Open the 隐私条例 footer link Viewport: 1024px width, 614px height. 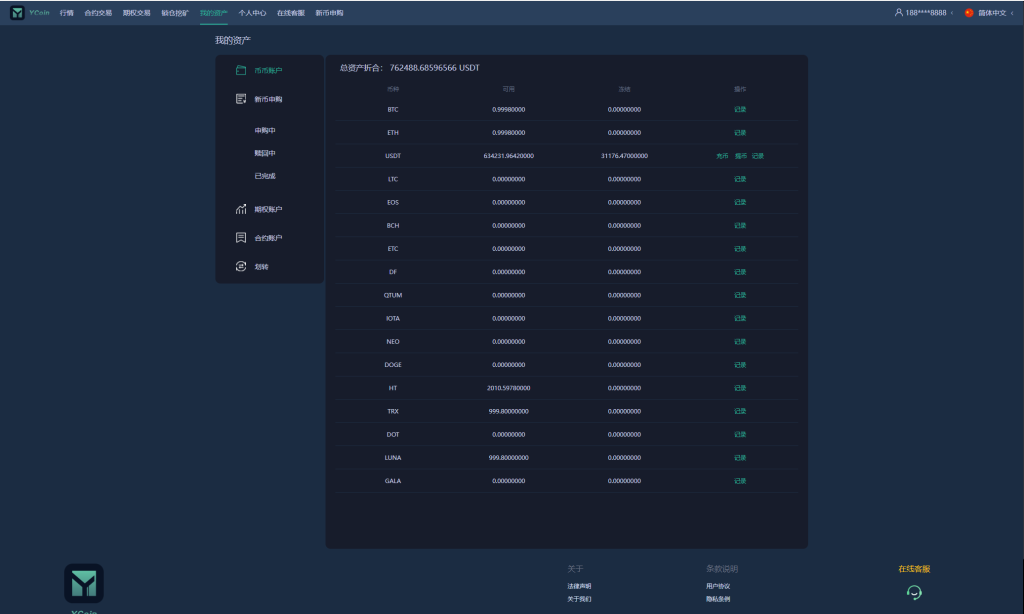click(718, 599)
